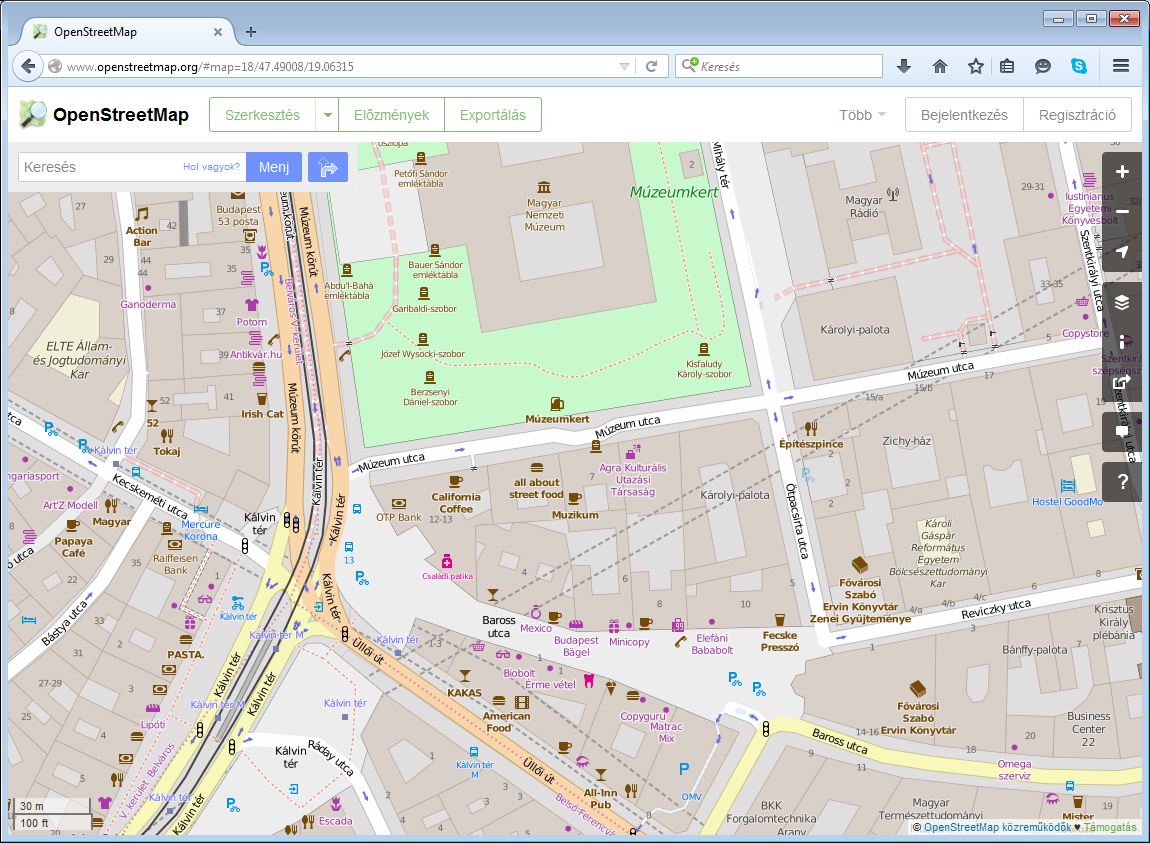The image size is (1150, 843).
Task: Open the Firefox hamburger menu
Action: pyautogui.click(x=1121, y=66)
